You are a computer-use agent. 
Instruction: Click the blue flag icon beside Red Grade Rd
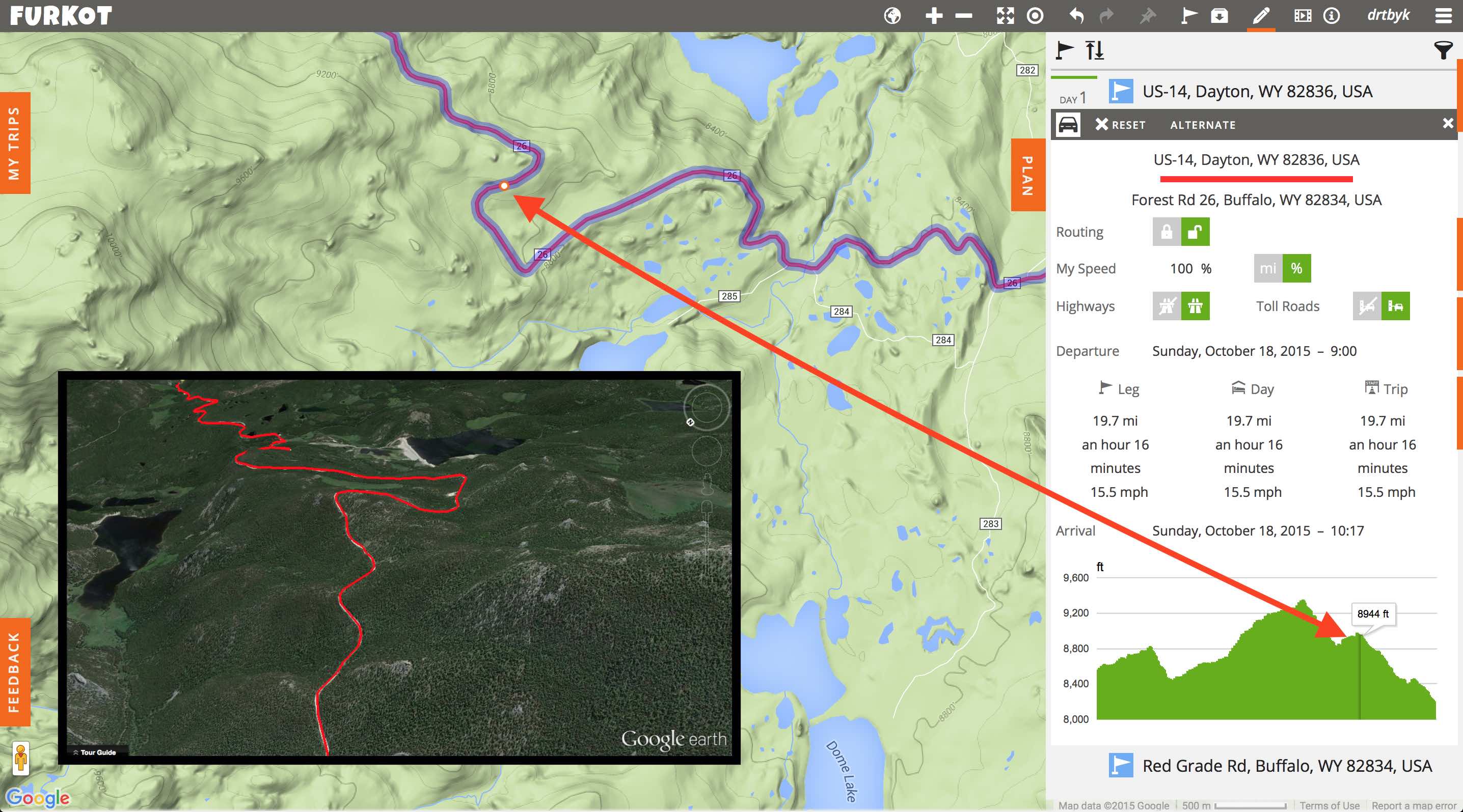tap(1121, 765)
